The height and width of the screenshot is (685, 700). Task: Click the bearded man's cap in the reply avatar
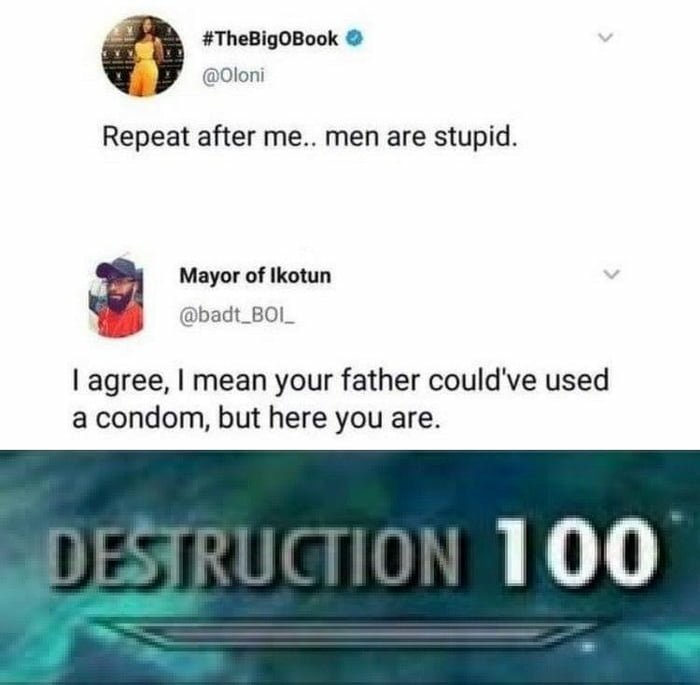pos(118,269)
